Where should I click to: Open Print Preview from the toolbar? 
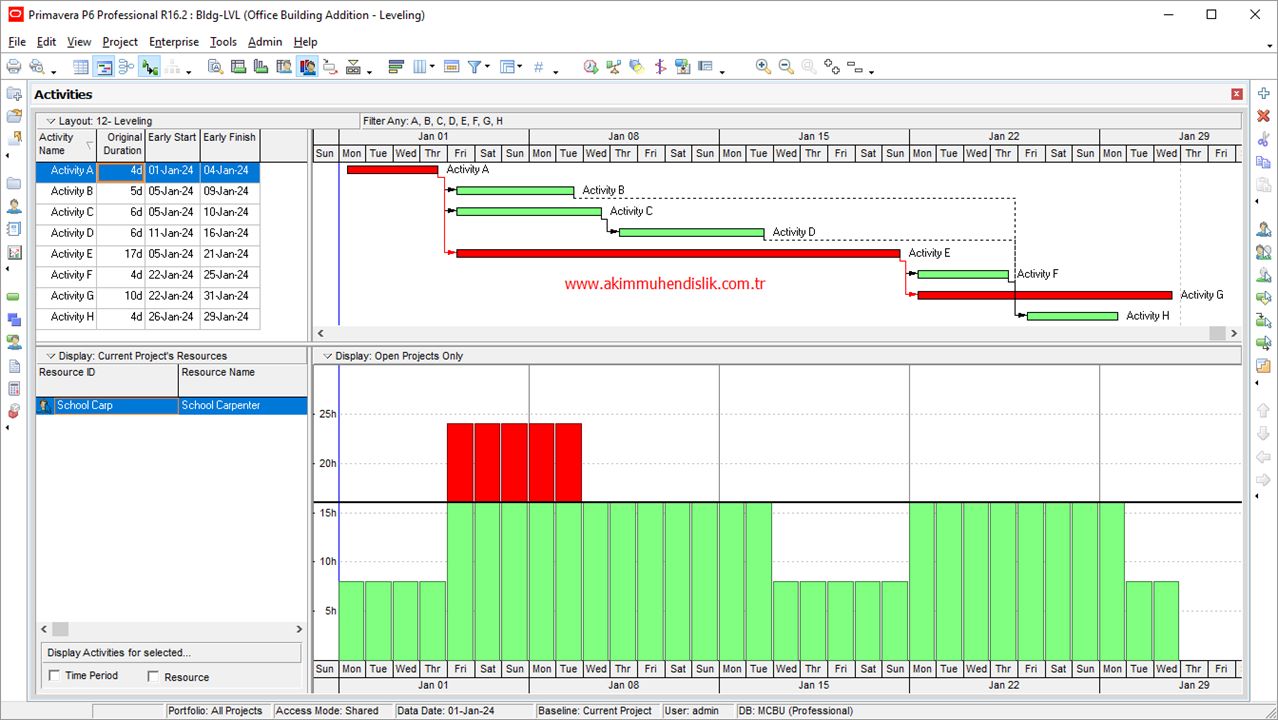point(37,67)
